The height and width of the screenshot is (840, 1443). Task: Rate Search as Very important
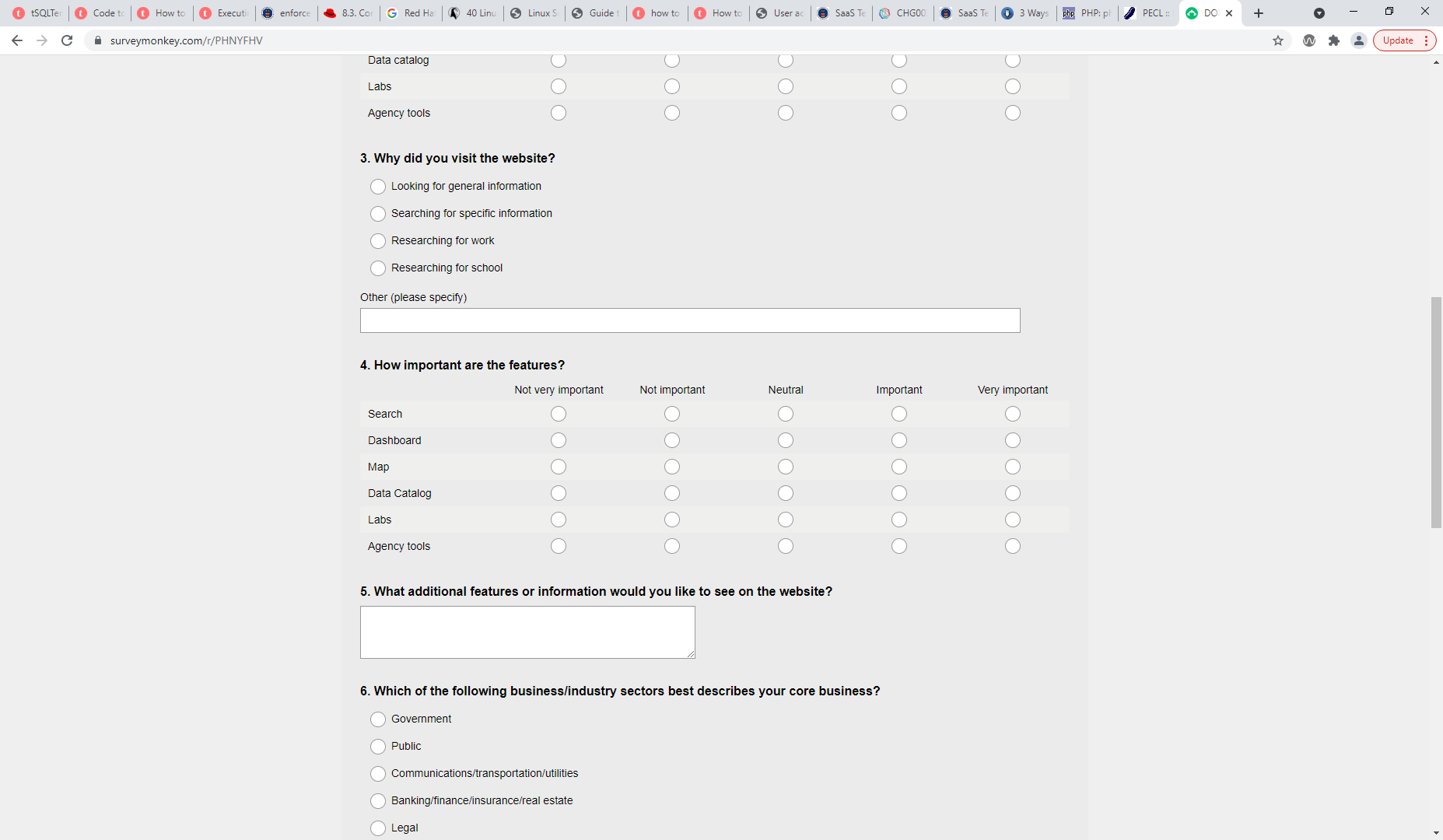pos(1012,414)
